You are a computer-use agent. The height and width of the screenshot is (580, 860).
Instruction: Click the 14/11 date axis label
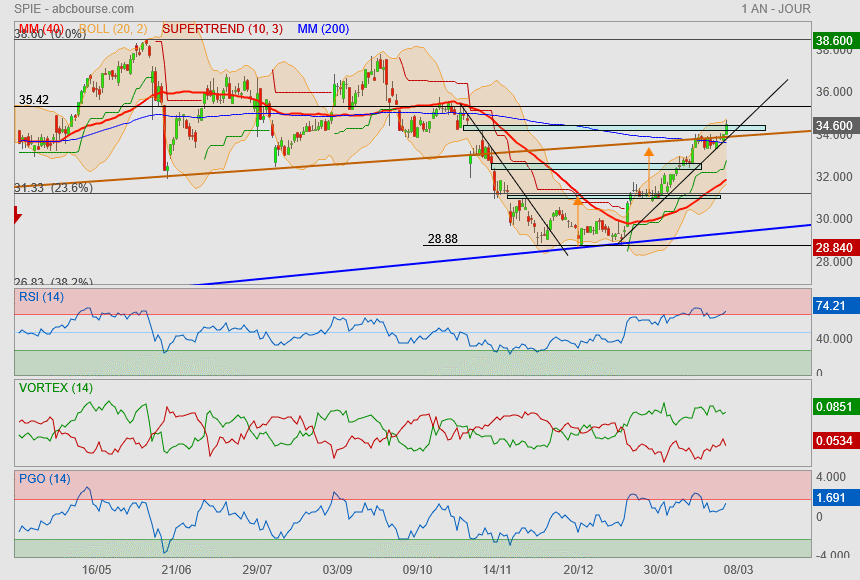click(497, 570)
